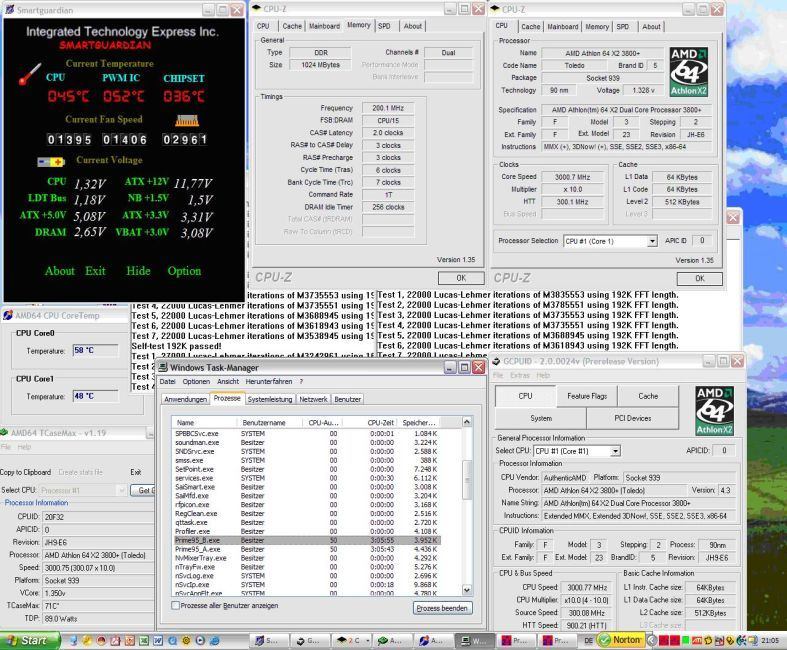
Task: Click the Norton status indicator in taskbar
Action: pyautogui.click(x=622, y=640)
